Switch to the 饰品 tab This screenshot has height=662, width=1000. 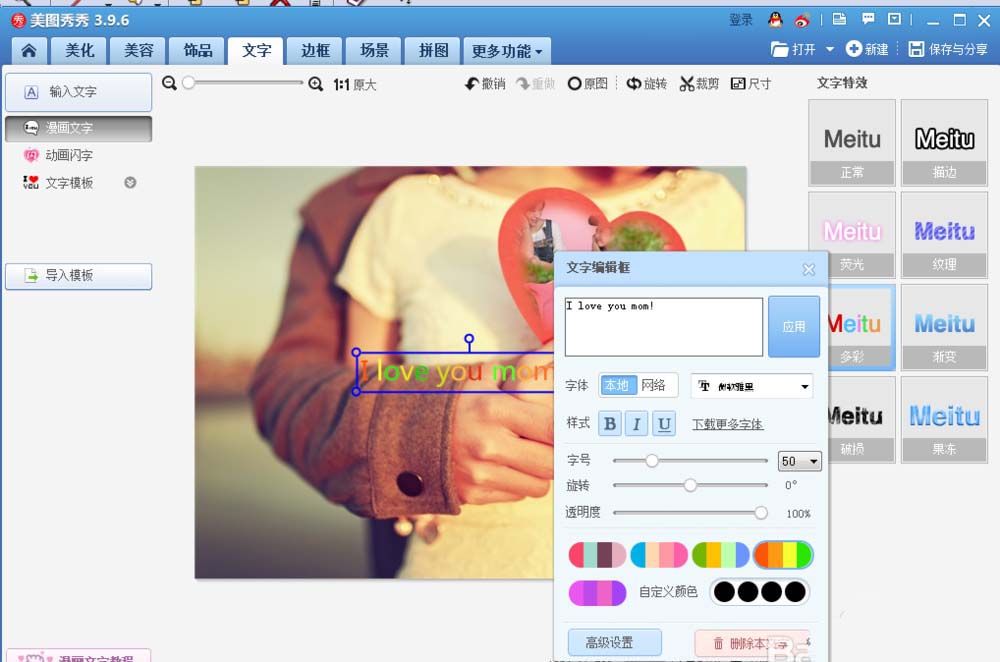198,50
